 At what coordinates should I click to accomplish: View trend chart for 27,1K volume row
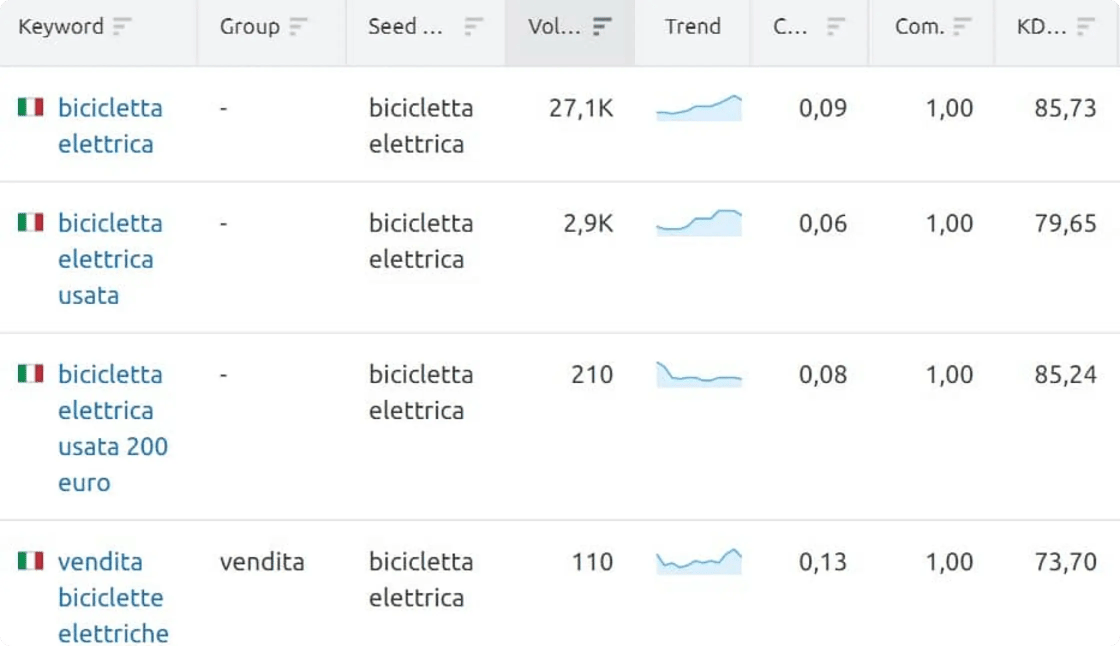tap(699, 108)
